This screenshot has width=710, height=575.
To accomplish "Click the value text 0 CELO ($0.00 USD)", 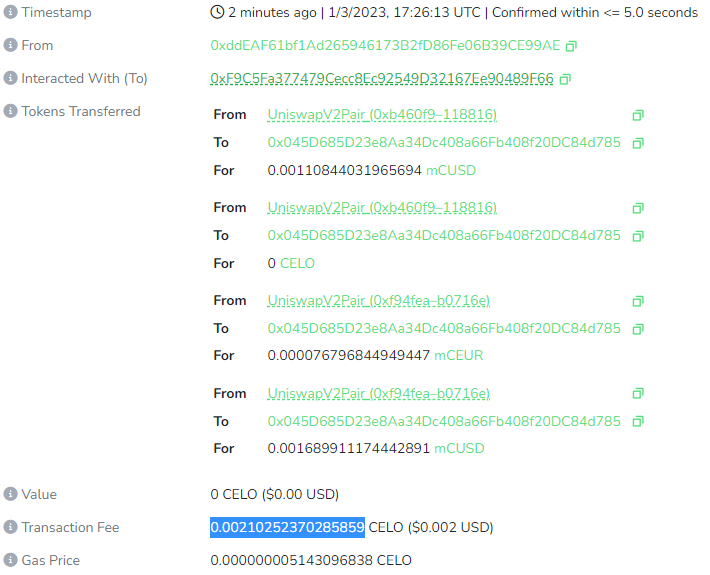I will tap(274, 494).
